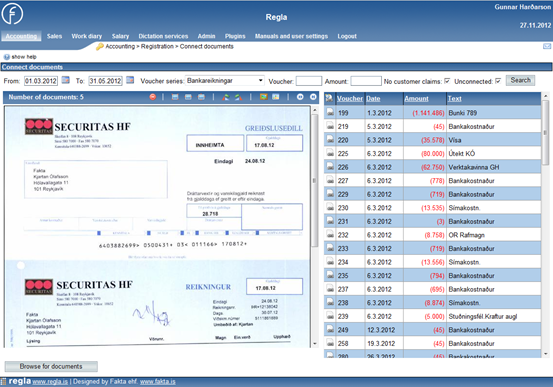
Task: Open the From date calendar picker
Action: point(66,80)
